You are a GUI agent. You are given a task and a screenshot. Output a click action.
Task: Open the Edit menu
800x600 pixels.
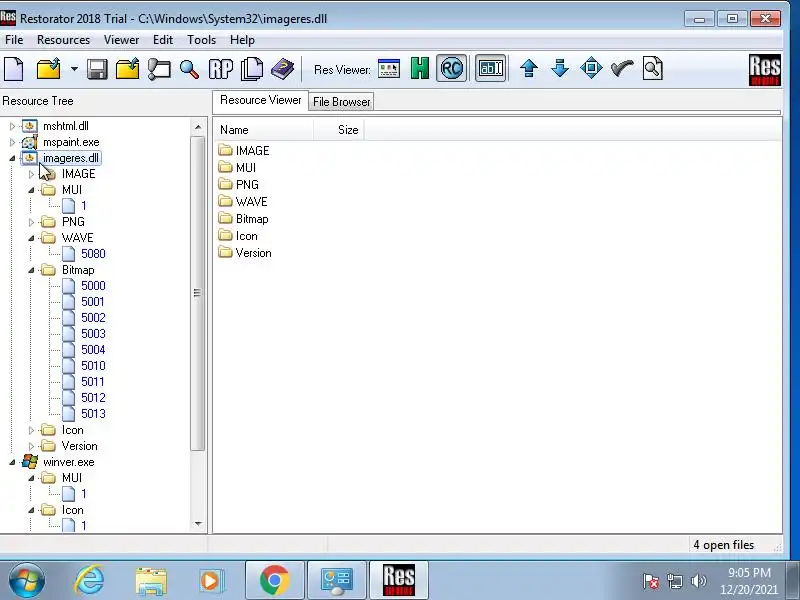(x=163, y=40)
